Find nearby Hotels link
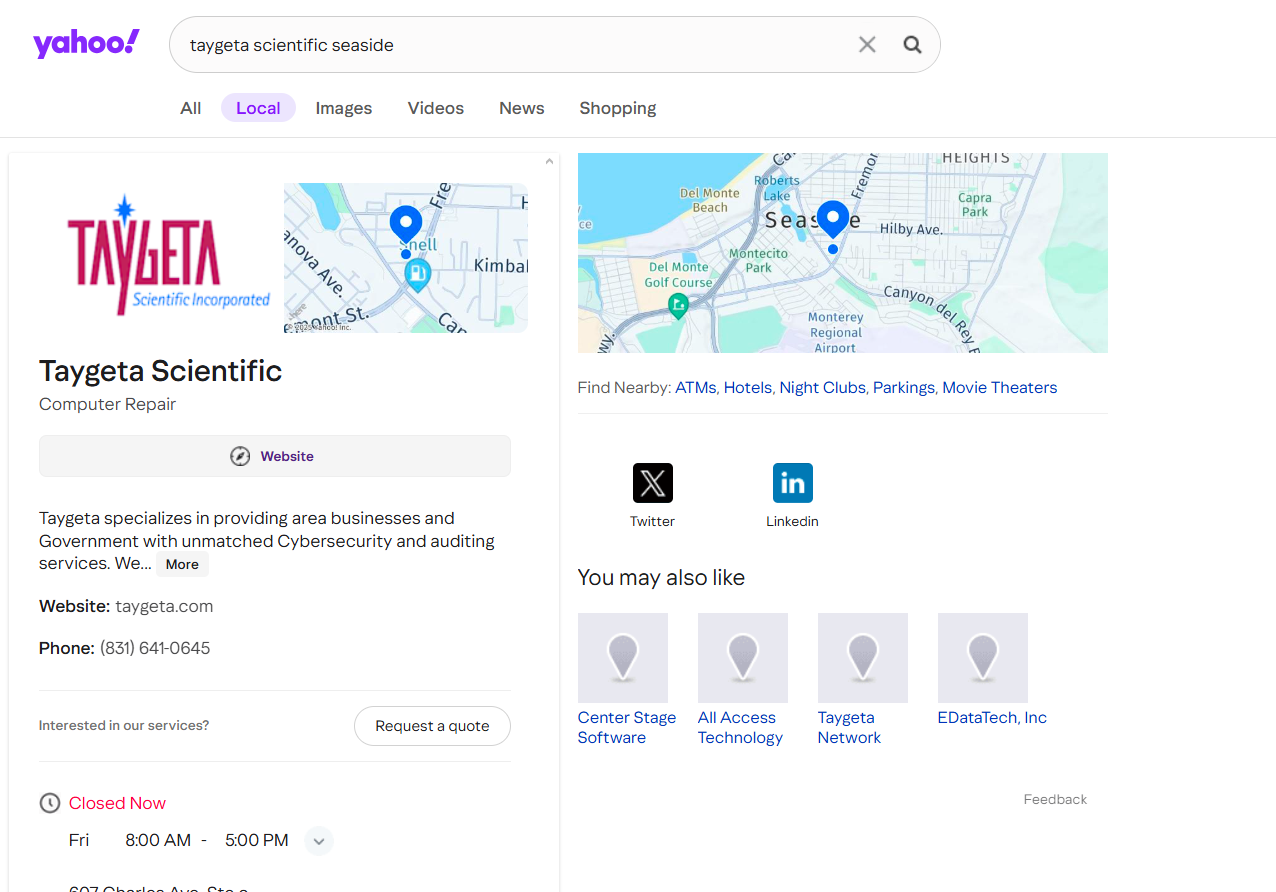The image size is (1276, 892). pyautogui.click(x=747, y=388)
